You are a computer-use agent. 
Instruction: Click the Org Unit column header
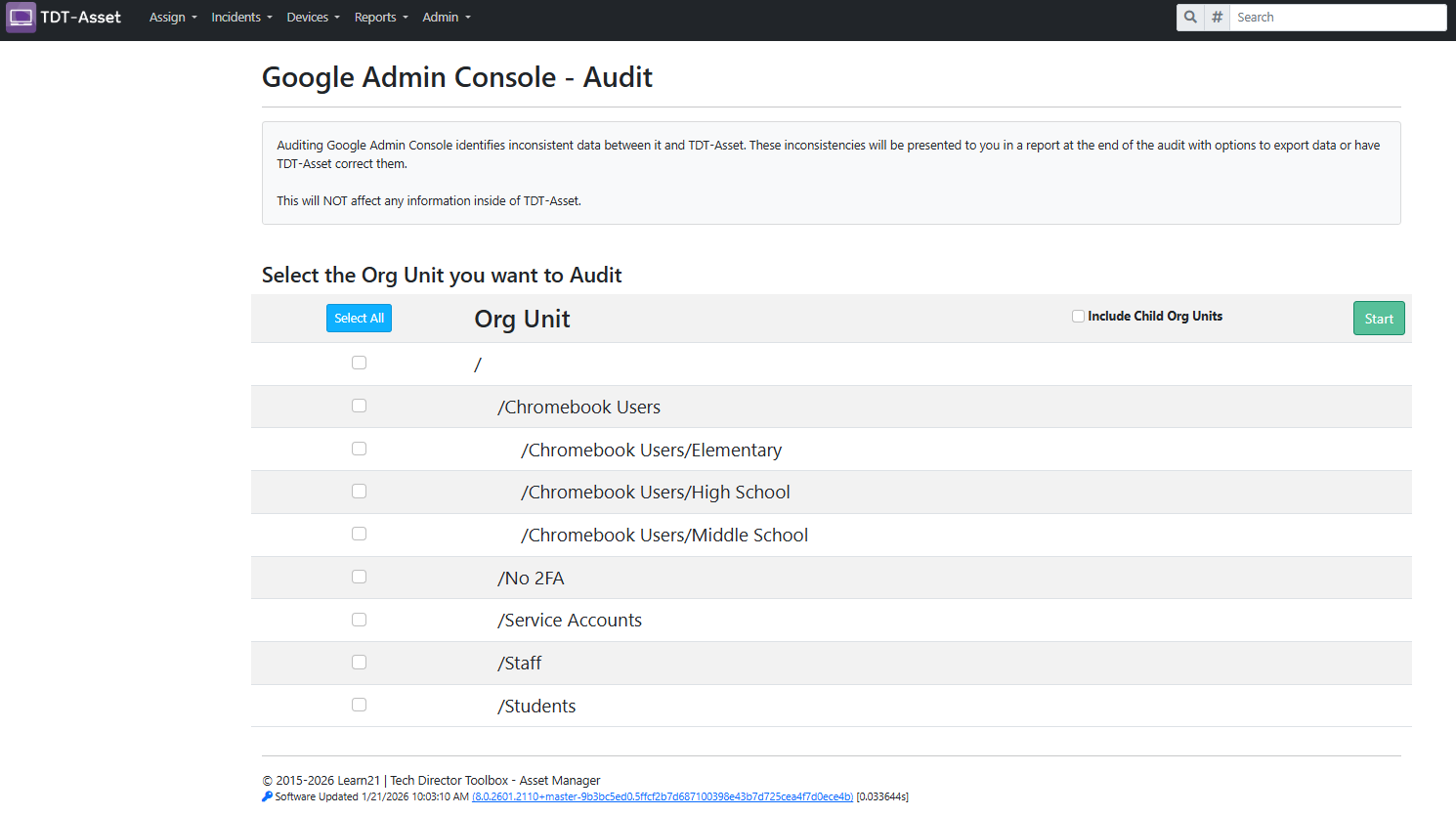[x=522, y=320]
